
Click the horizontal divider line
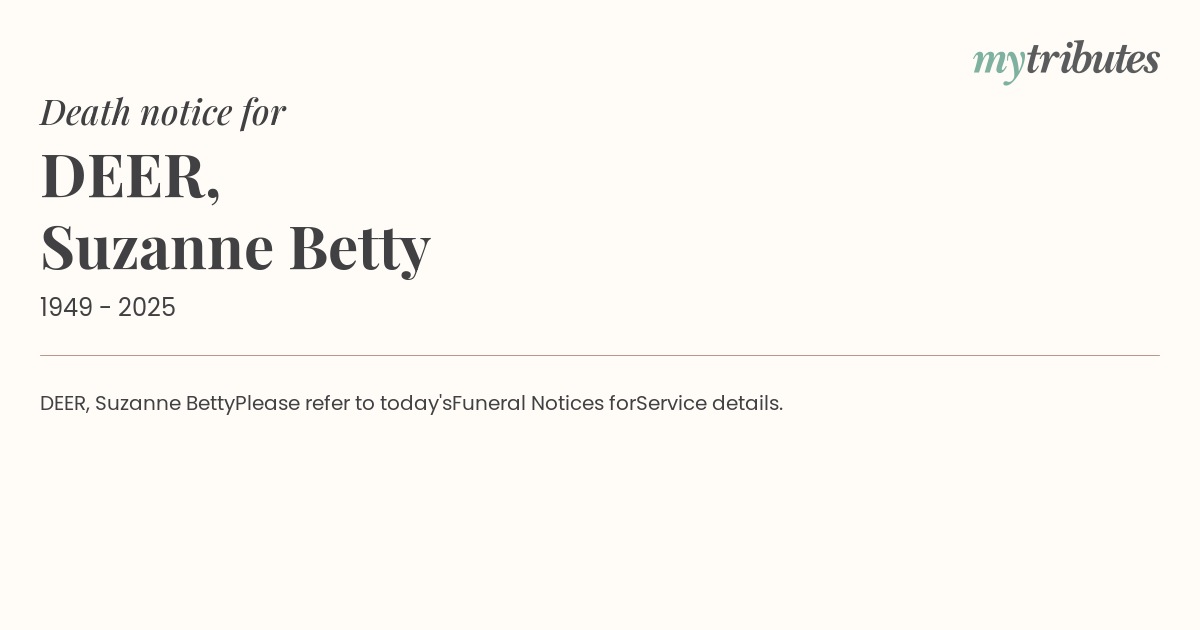[600, 355]
